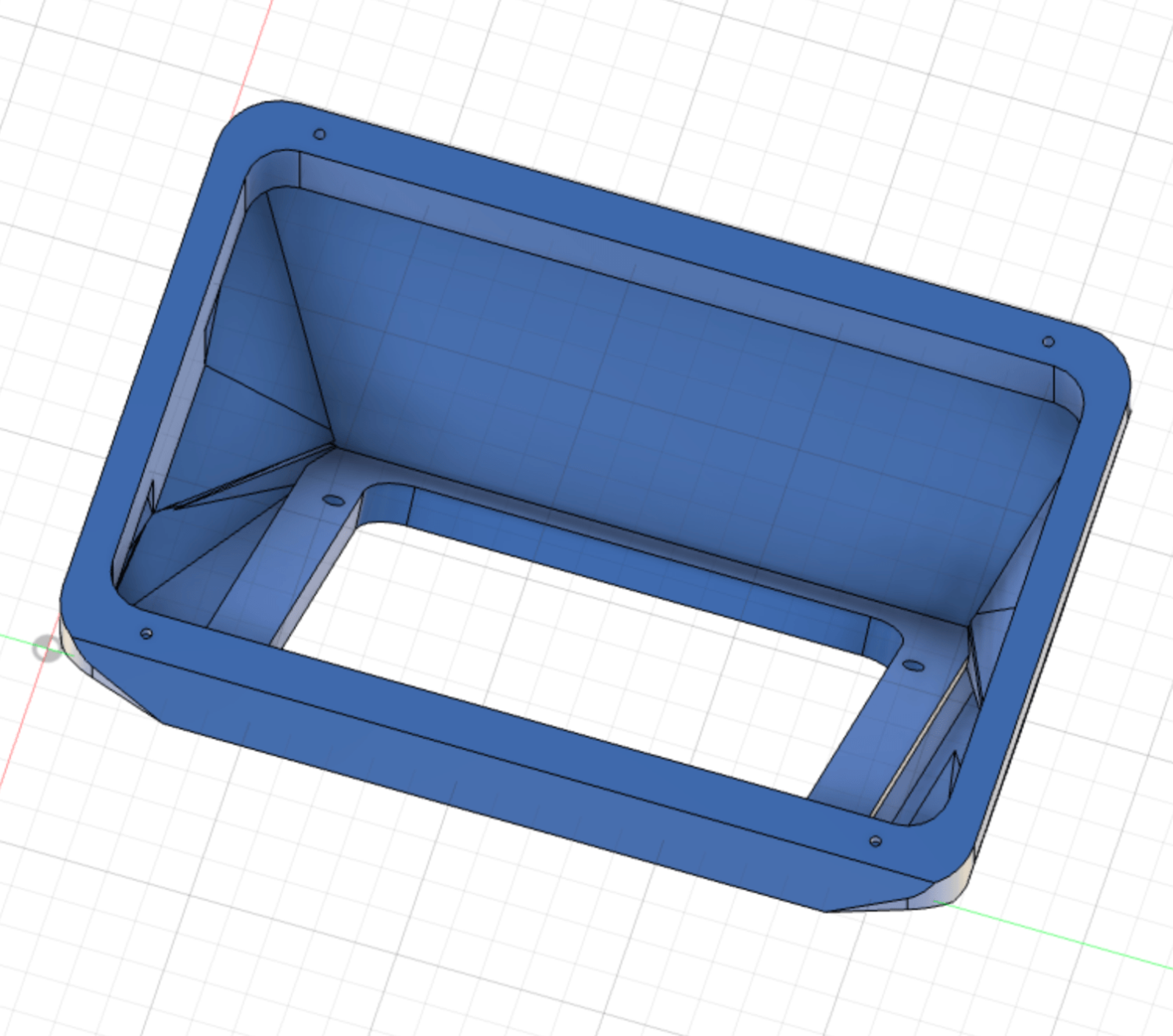Select the bottom-right screw hole on flange
Screen dimensions: 1173x1036
pos(876,841)
